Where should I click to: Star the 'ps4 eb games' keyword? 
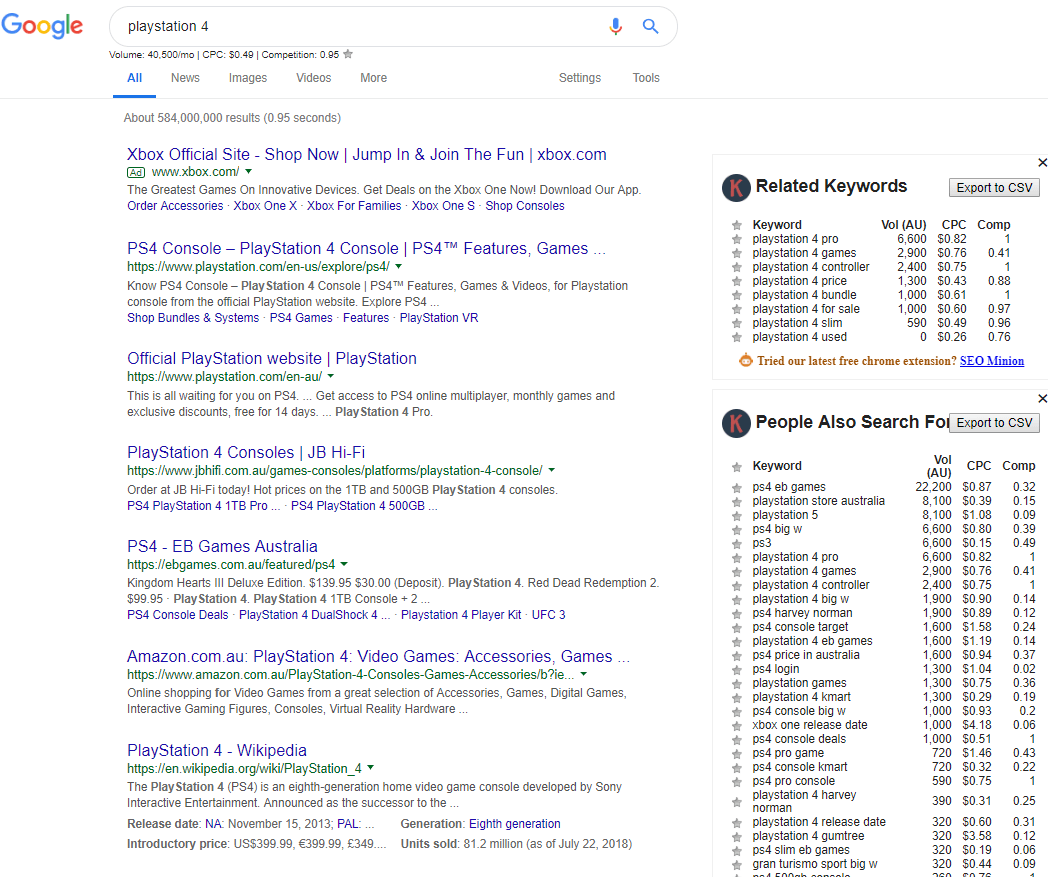(737, 488)
